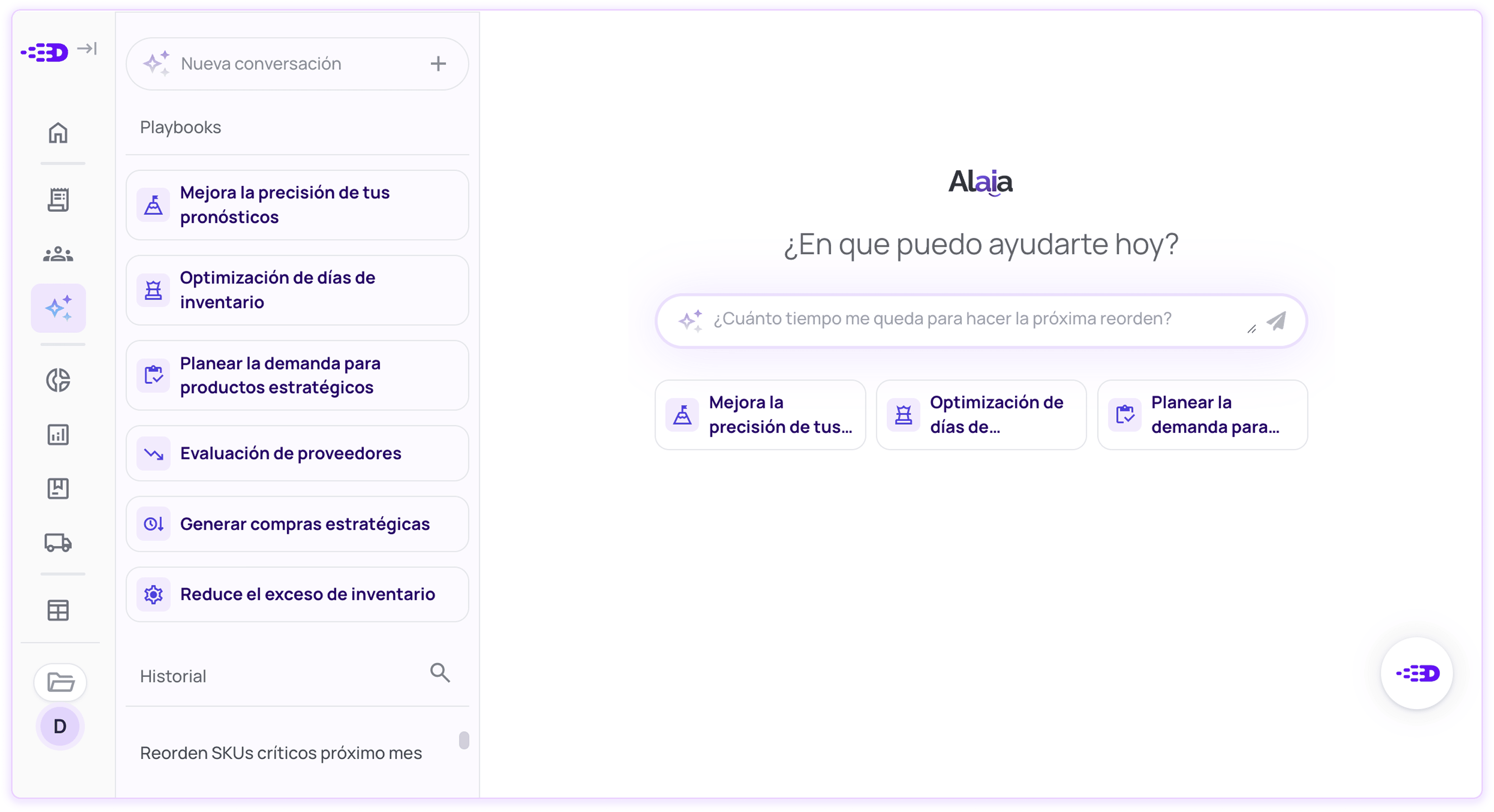Click the clipboard check icon on demanda playbook
This screenshot has height=812, width=1494.
(153, 376)
